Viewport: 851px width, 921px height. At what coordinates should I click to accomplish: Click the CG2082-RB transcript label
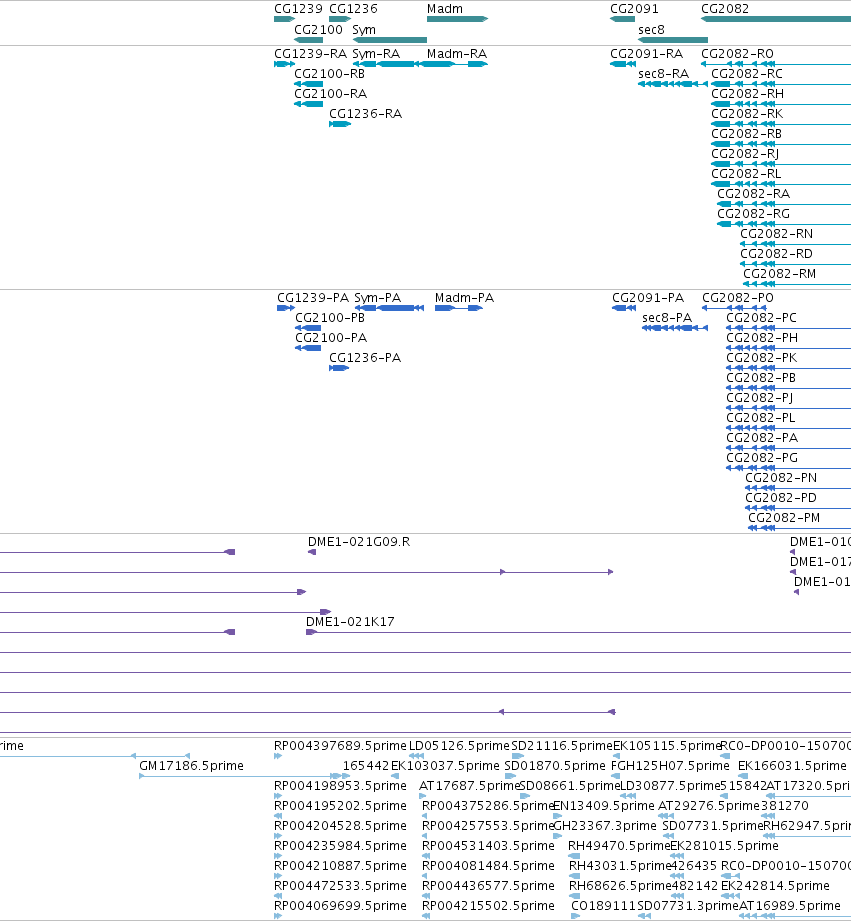pos(746,133)
